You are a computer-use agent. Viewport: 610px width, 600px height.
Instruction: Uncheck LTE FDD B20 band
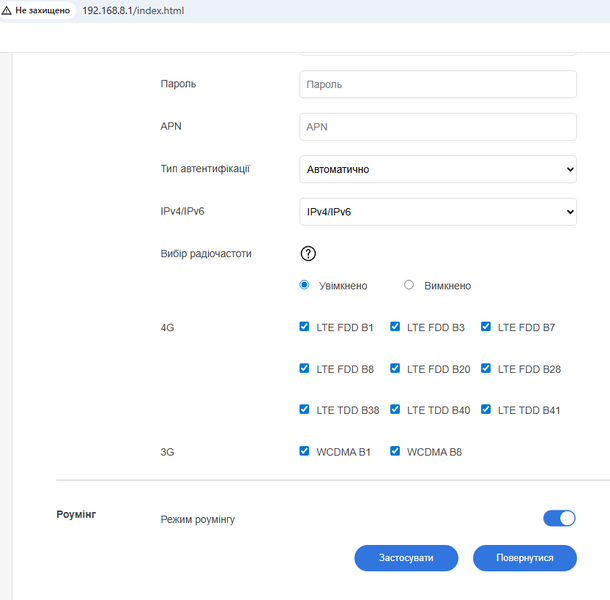tap(395, 368)
